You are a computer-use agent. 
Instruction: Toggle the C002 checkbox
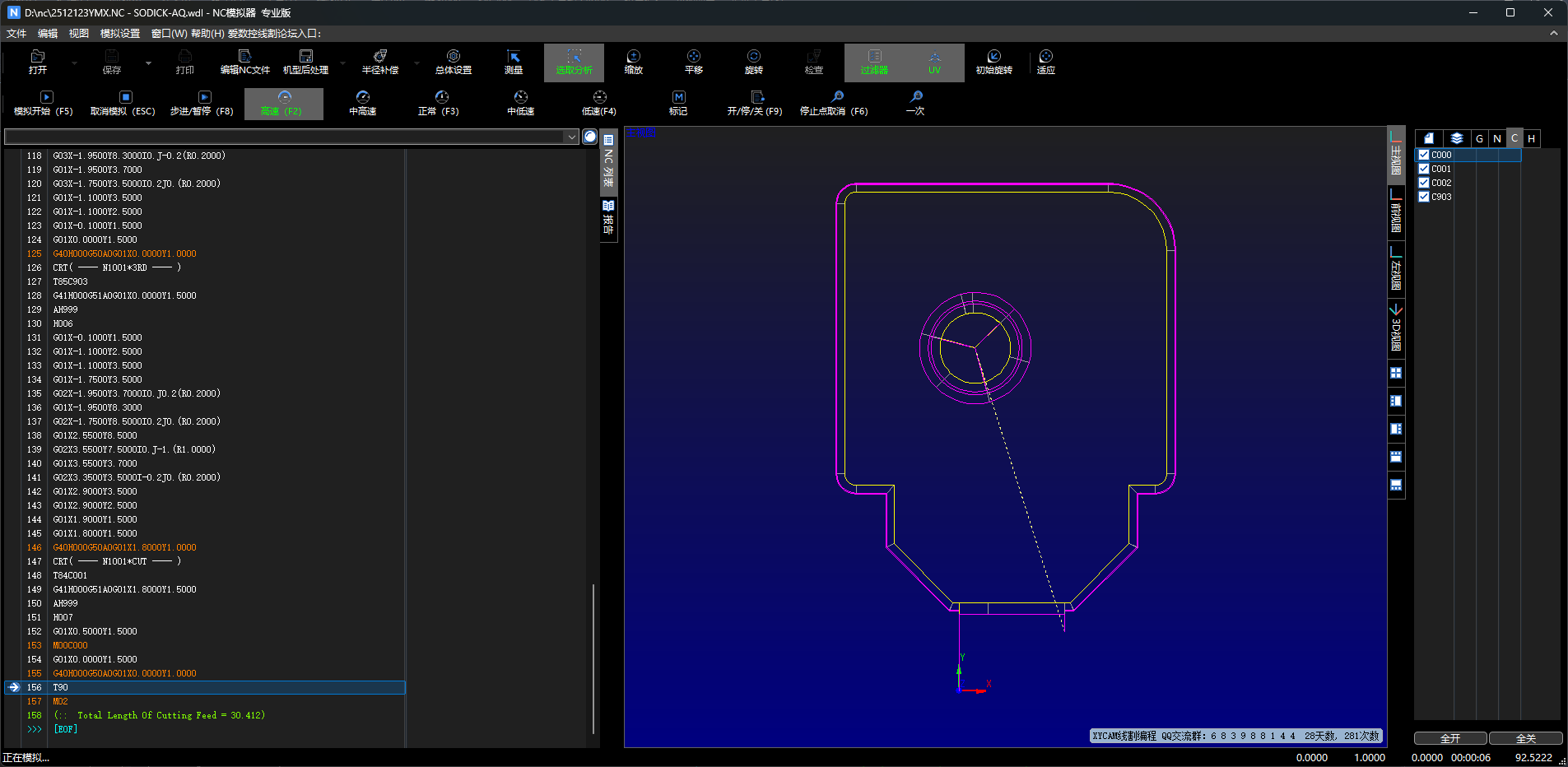1424,183
